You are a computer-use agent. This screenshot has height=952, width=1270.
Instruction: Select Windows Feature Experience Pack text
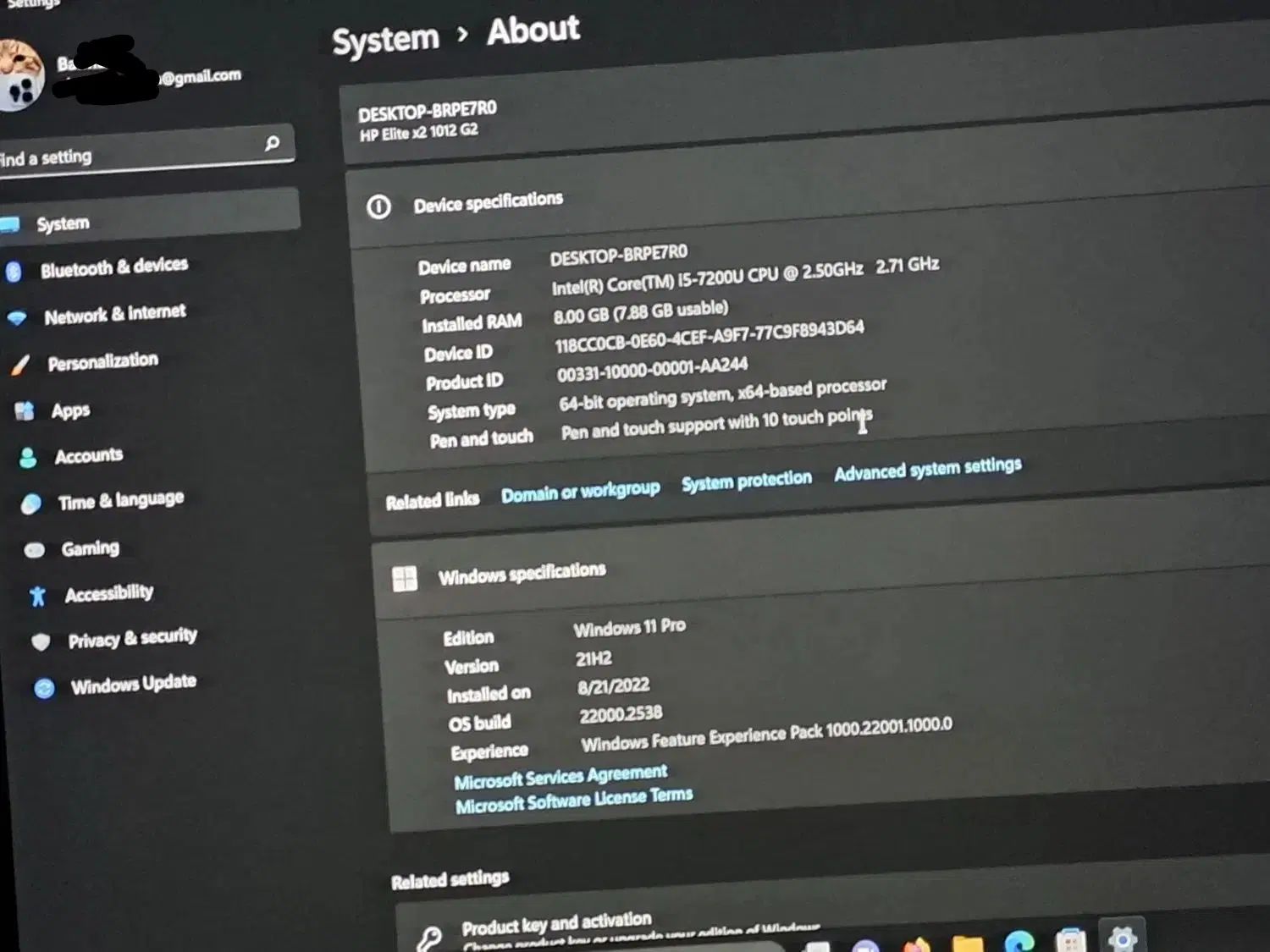coord(766,735)
